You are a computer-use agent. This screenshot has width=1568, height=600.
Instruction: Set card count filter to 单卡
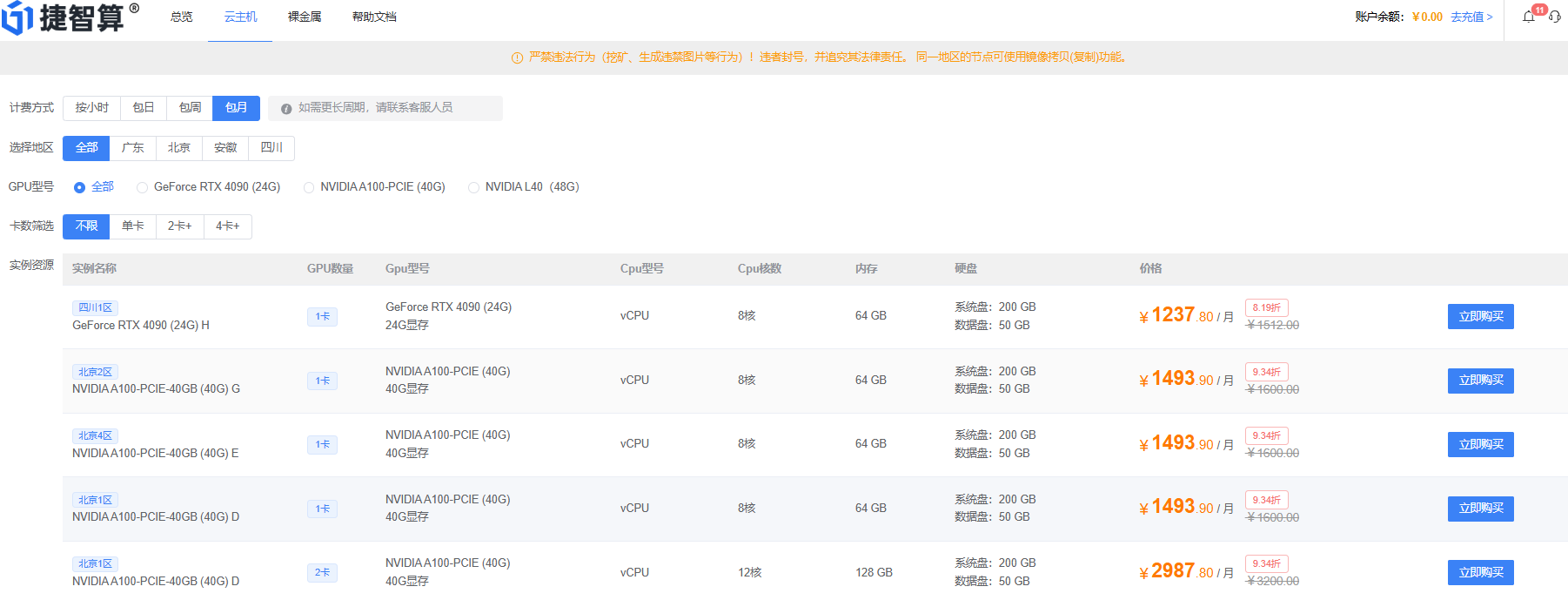[133, 226]
